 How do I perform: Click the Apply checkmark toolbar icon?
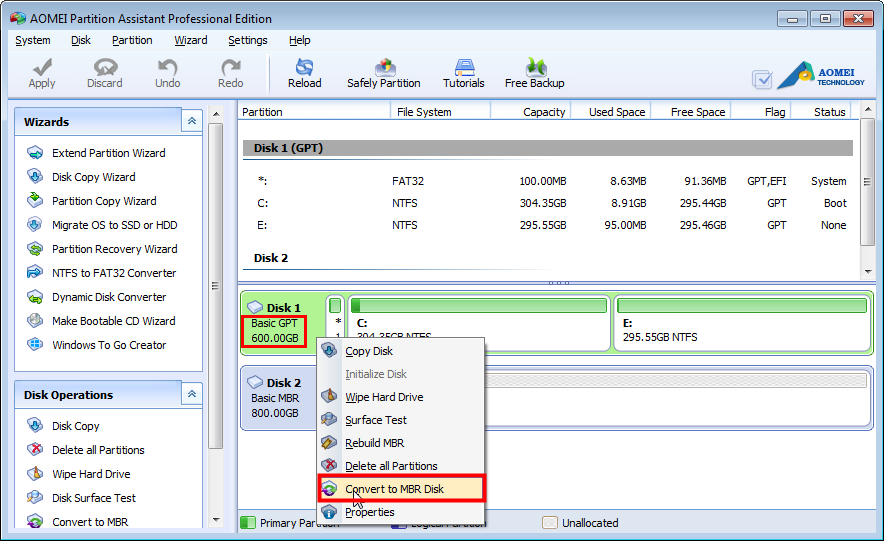pyautogui.click(x=42, y=68)
